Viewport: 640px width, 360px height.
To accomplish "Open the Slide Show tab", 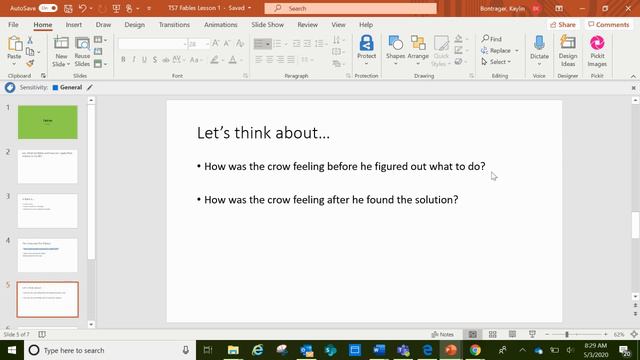I will (267, 24).
